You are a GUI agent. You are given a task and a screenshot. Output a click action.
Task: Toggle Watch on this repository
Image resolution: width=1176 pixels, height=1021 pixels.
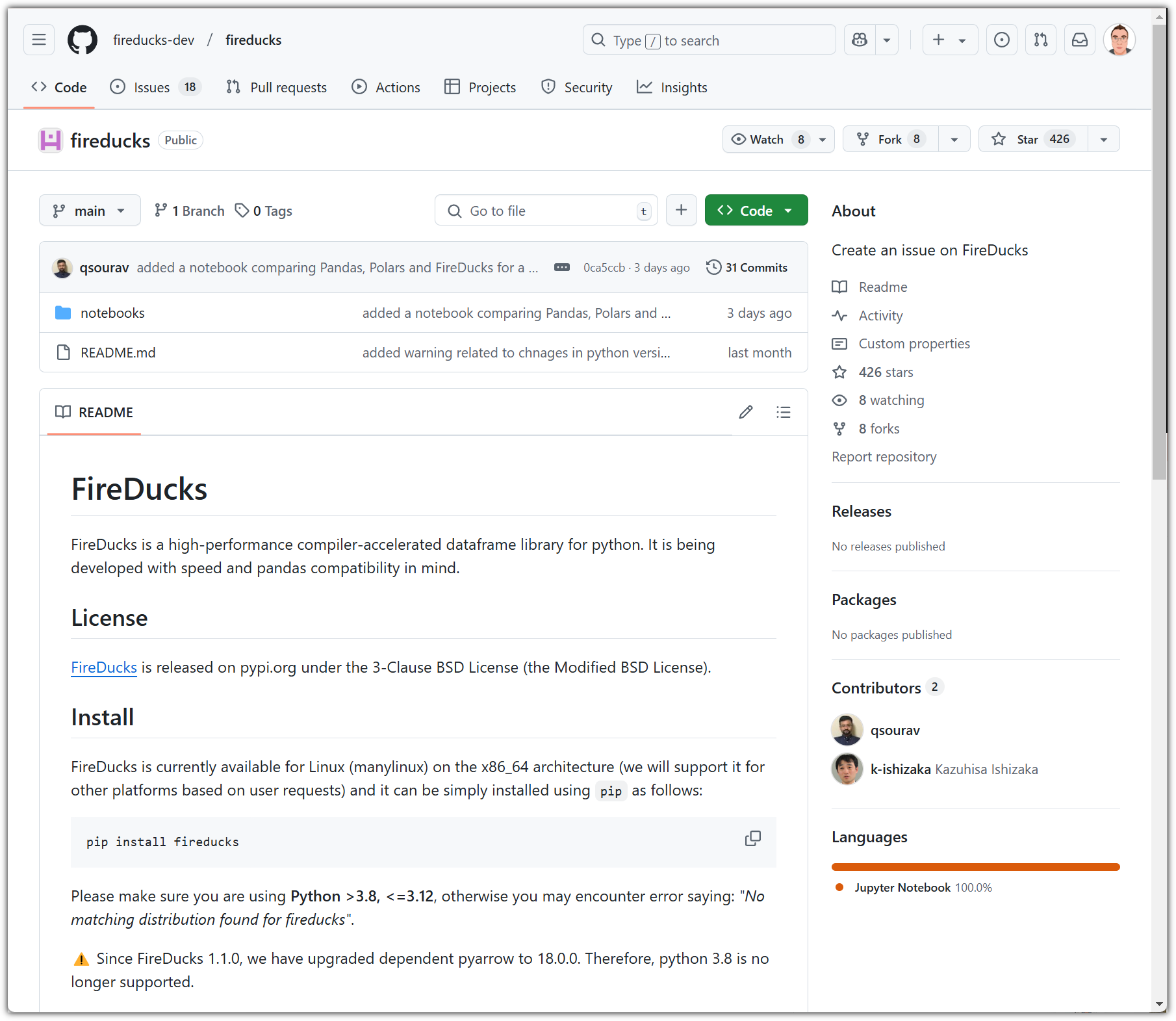pos(767,139)
